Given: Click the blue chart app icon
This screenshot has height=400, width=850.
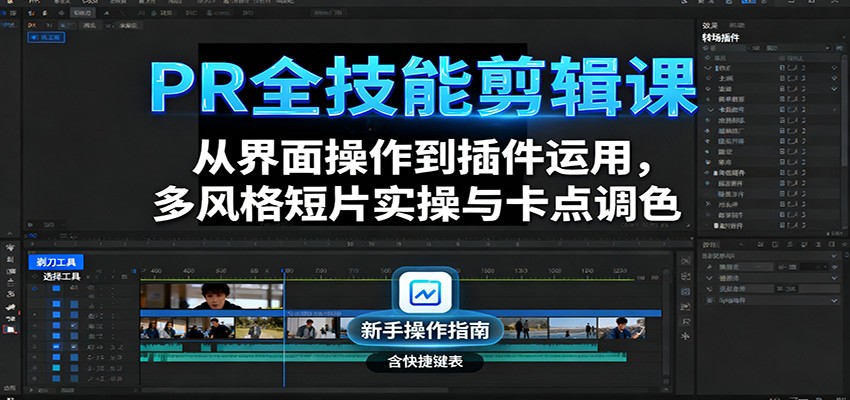Looking at the screenshot, I should [424, 292].
